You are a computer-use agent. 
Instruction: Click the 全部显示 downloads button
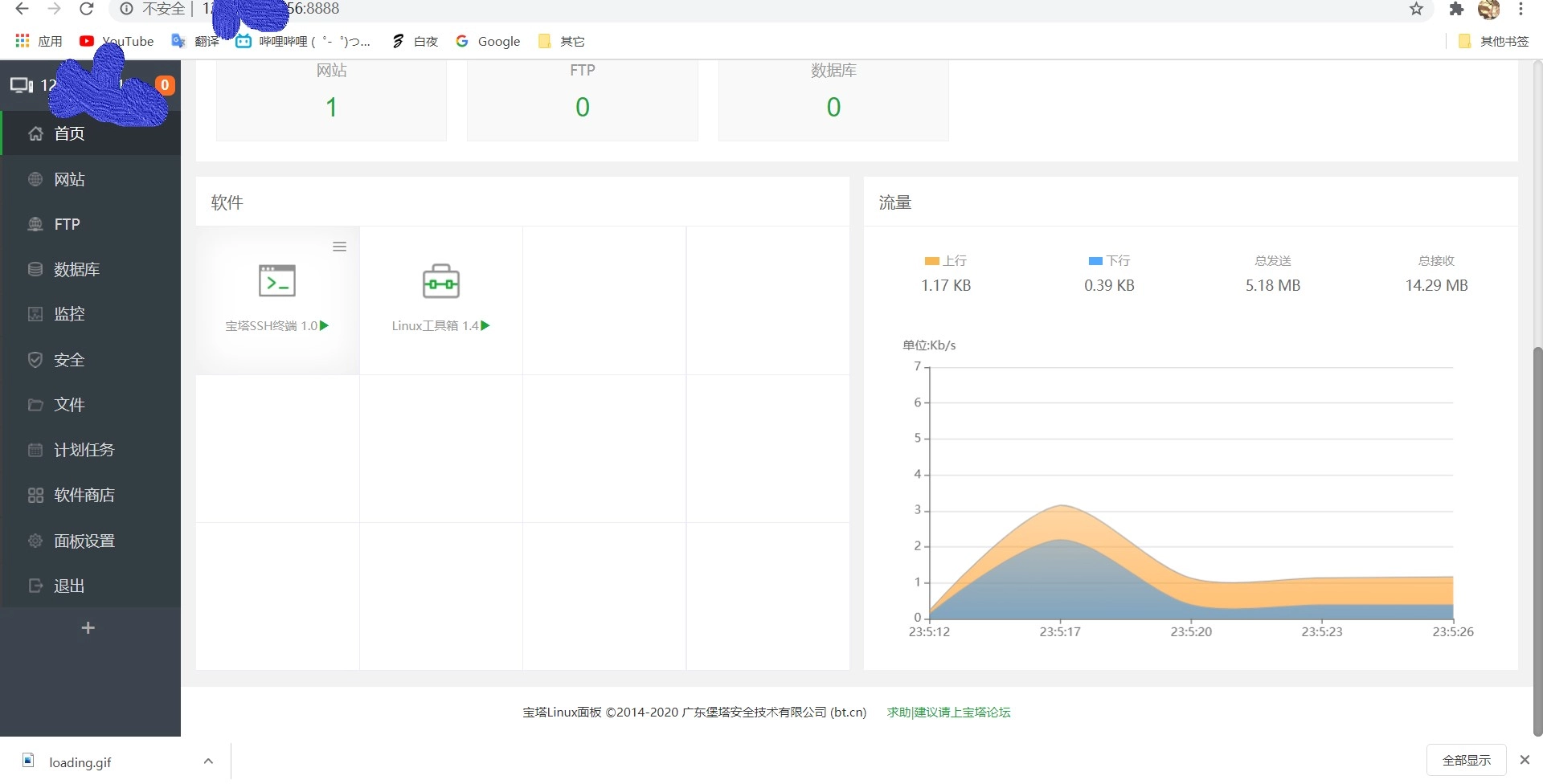point(1466,760)
